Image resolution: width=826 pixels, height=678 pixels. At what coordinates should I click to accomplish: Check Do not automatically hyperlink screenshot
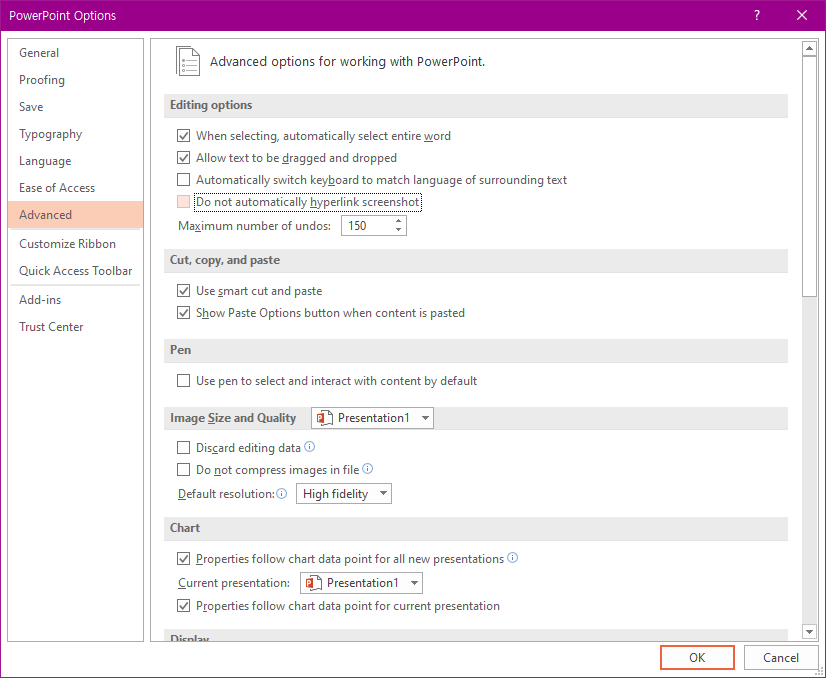pos(183,202)
